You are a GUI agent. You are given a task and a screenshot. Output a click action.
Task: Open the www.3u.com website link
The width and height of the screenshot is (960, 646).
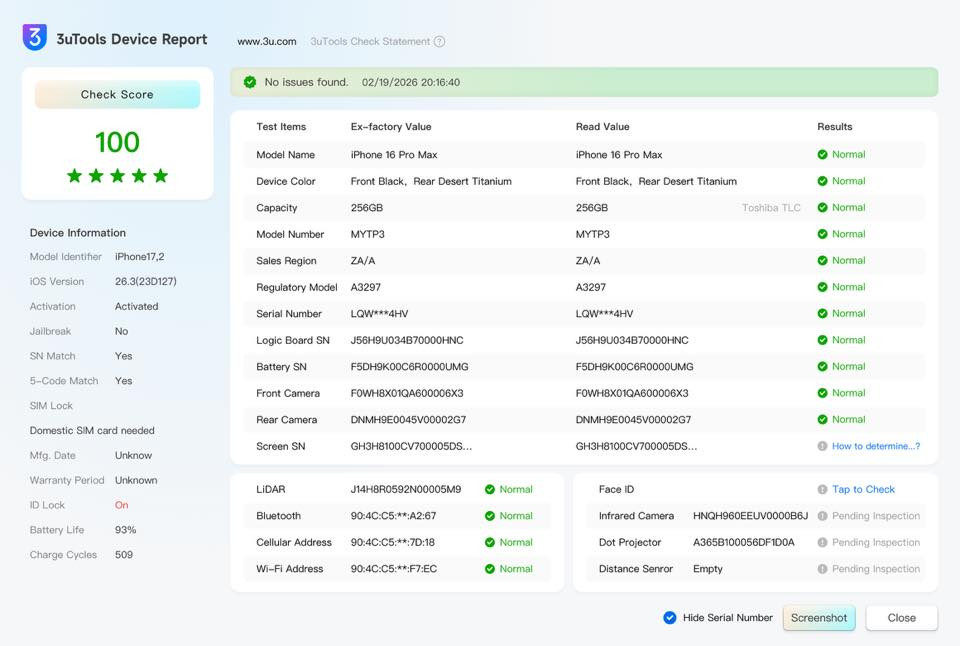pos(266,42)
